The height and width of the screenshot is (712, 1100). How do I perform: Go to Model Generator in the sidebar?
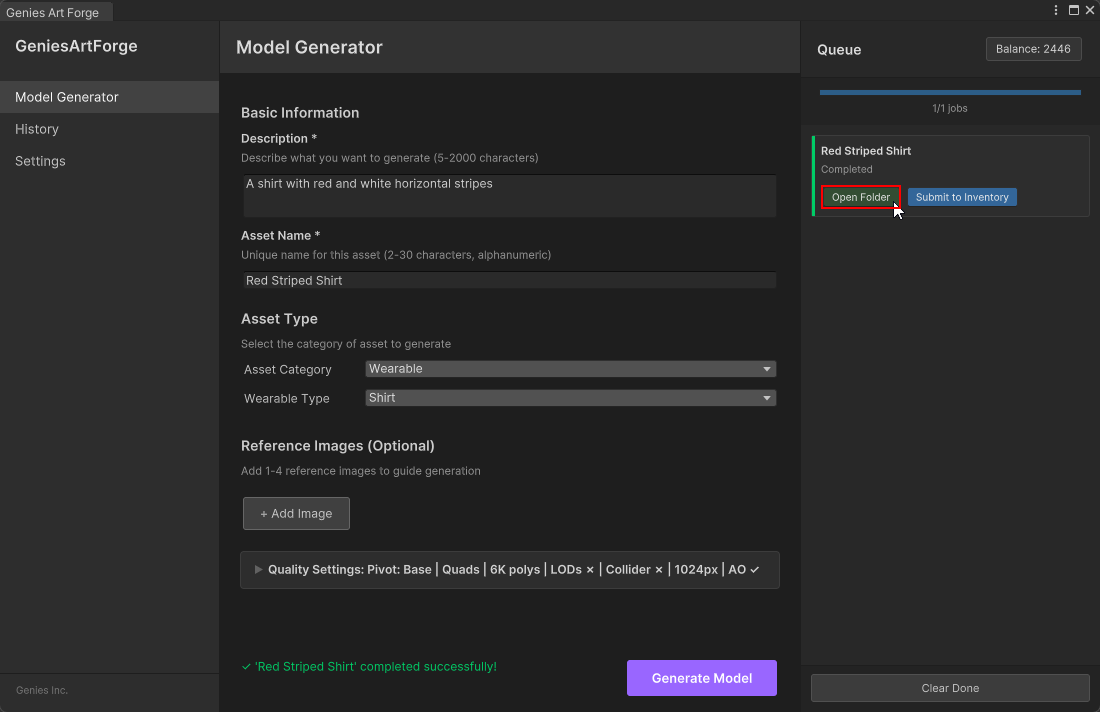[x=109, y=97]
